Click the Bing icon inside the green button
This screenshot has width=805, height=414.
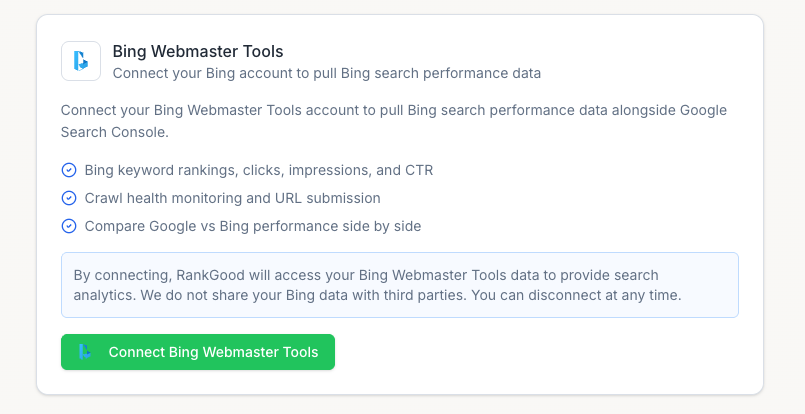85,352
